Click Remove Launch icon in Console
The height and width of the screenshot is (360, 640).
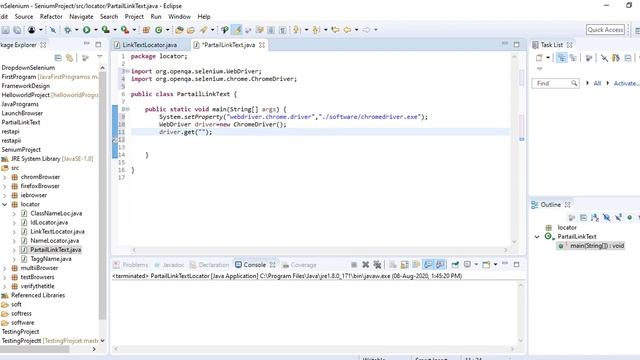[x=366, y=265]
